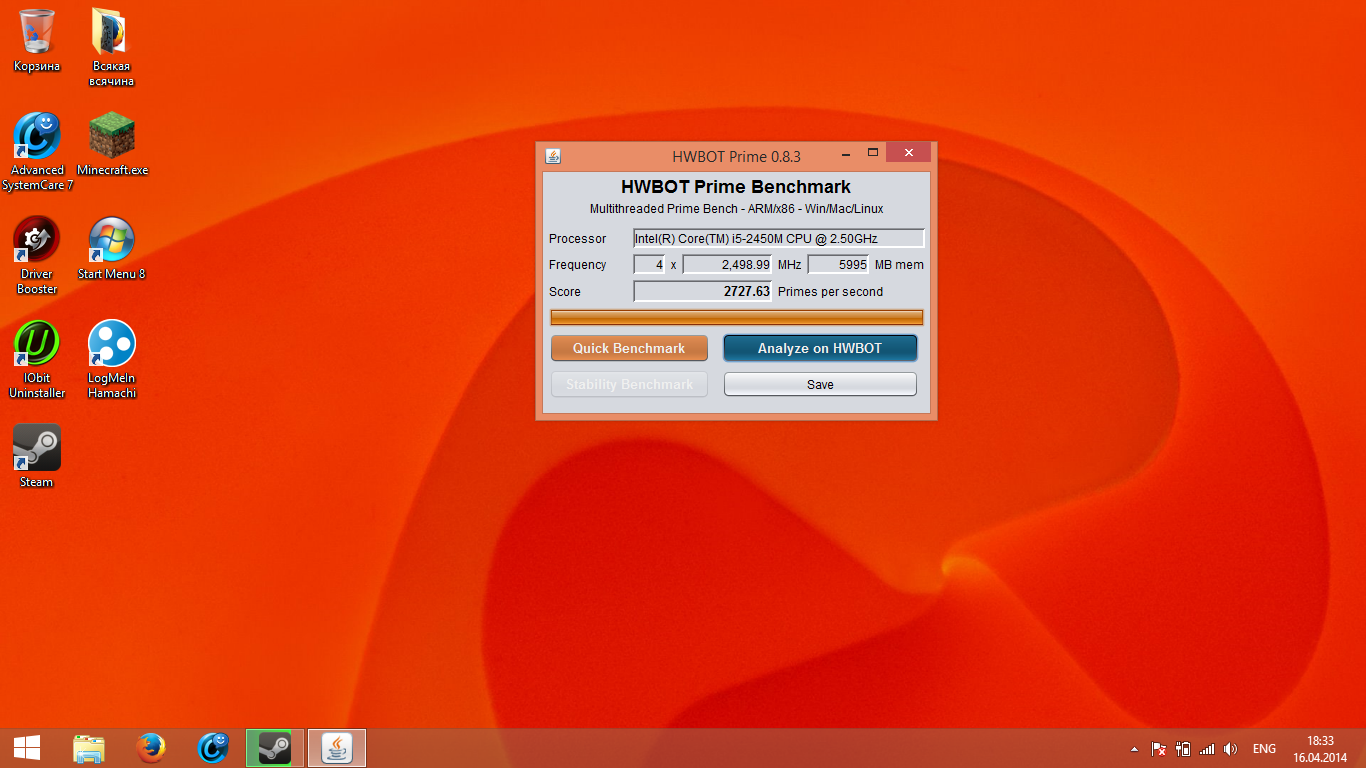The image size is (1366, 768).
Task: Open LogMeIn Hamachi desktop icon
Action: (x=111, y=359)
